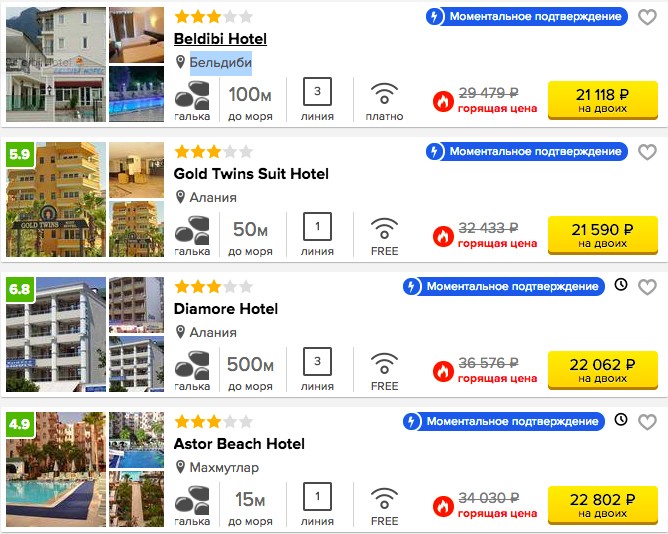Select the 21 118 ₽ price button
Screen dimensions: 668x534
pyautogui.click(x=603, y=100)
